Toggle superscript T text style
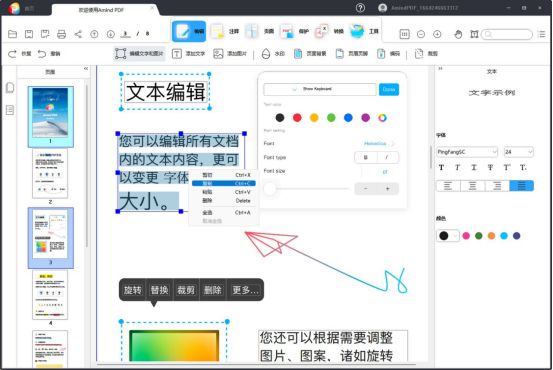 click(507, 168)
